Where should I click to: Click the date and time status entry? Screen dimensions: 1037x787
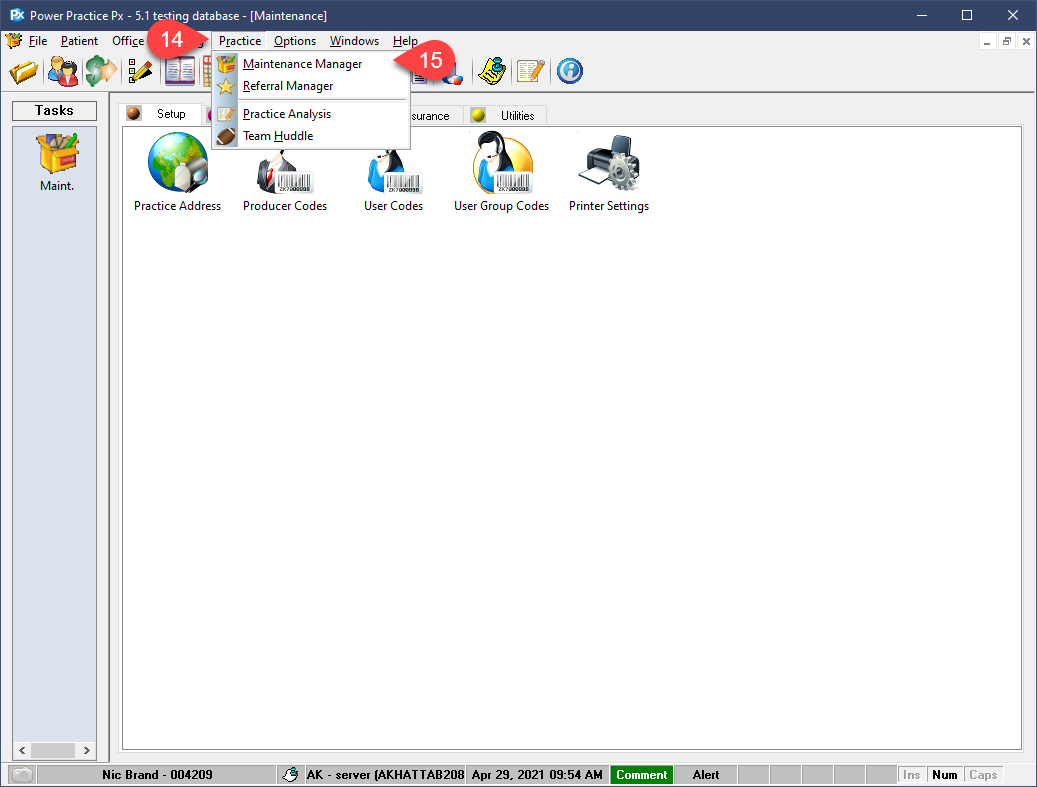[537, 774]
